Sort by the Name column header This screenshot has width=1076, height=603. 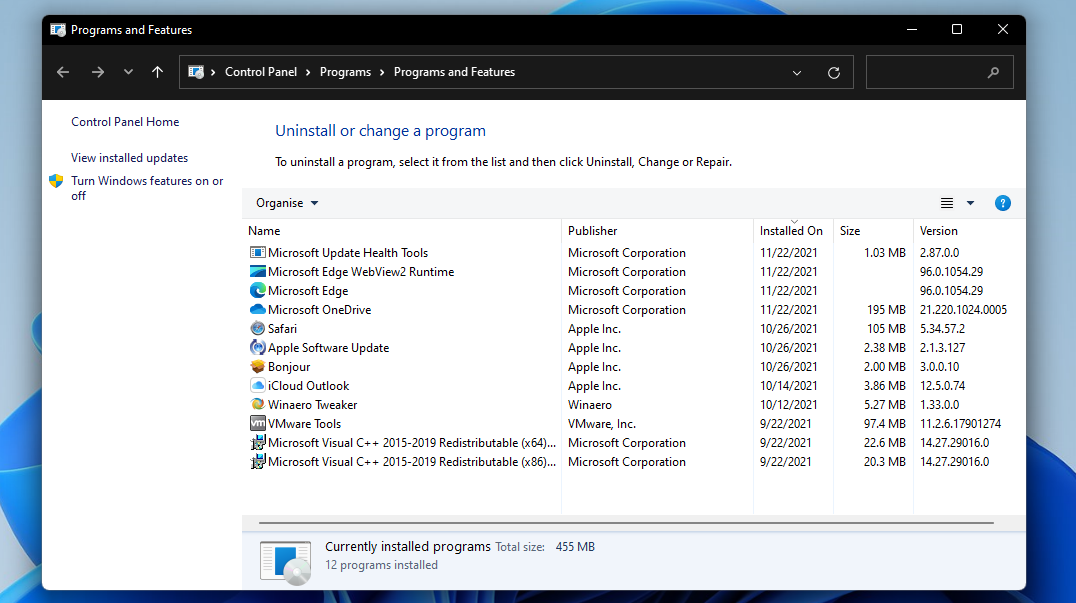[x=401, y=231]
